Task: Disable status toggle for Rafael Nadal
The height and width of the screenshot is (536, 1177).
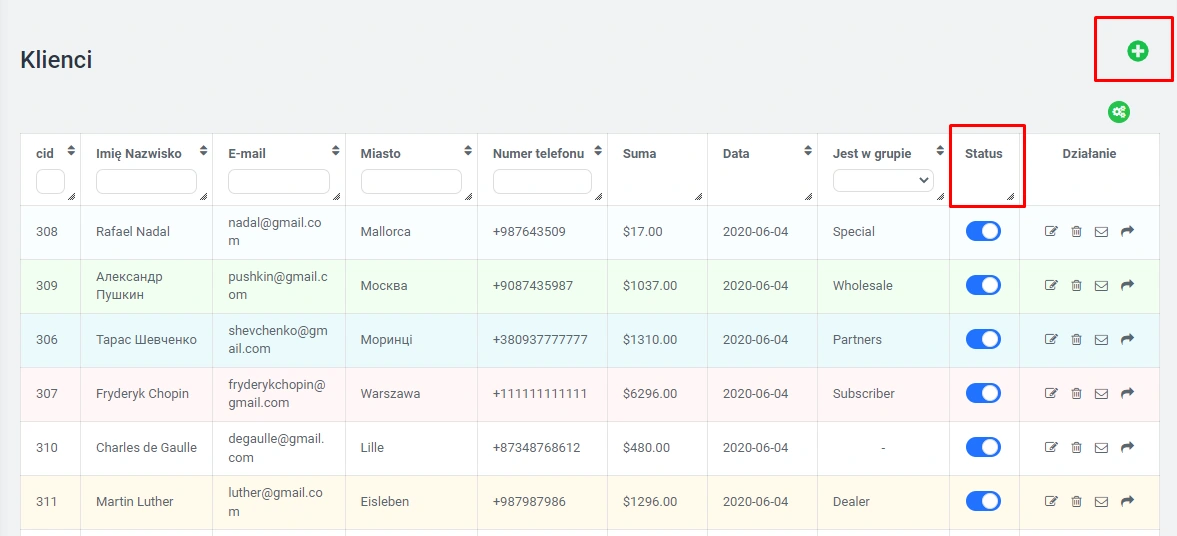Action: (983, 231)
